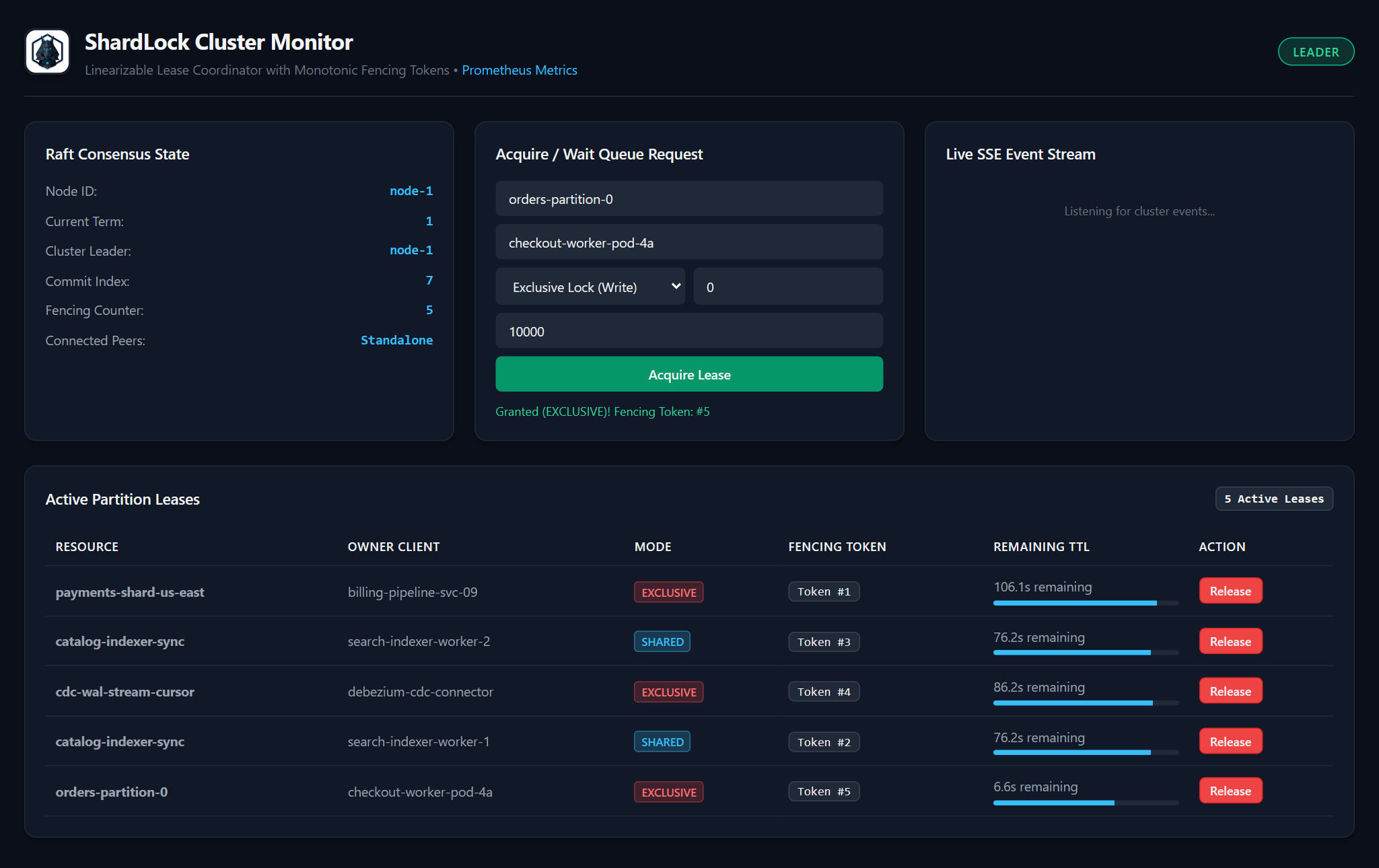Image resolution: width=1379 pixels, height=868 pixels.
Task: Click the Fencing Counter value 5
Action: (x=429, y=310)
